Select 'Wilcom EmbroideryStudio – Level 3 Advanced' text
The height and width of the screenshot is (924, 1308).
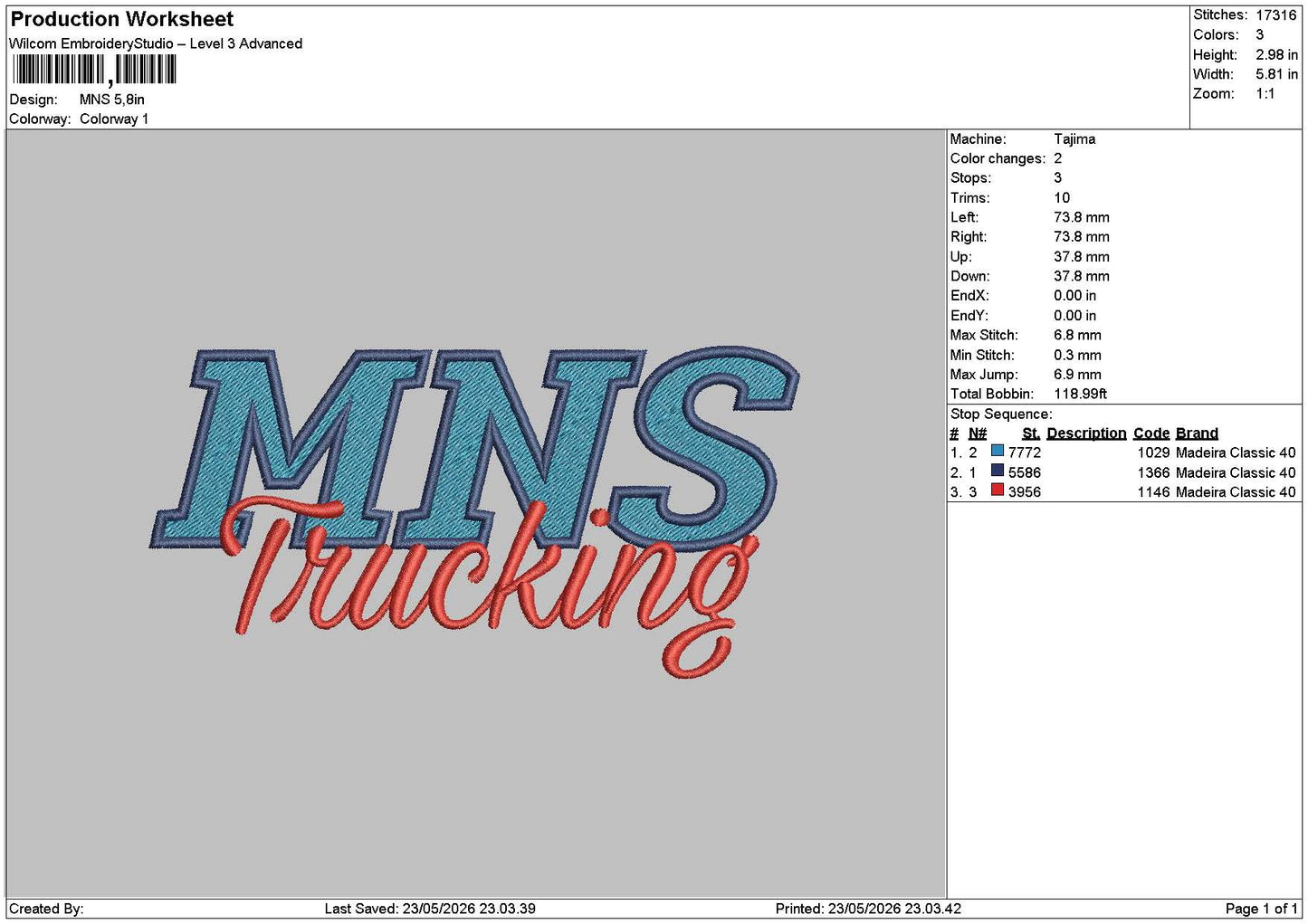[156, 43]
